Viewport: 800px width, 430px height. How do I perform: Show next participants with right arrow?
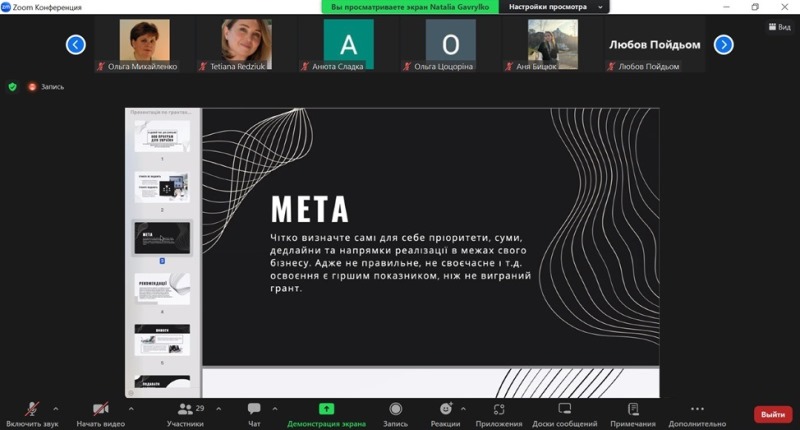pyautogui.click(x=723, y=45)
